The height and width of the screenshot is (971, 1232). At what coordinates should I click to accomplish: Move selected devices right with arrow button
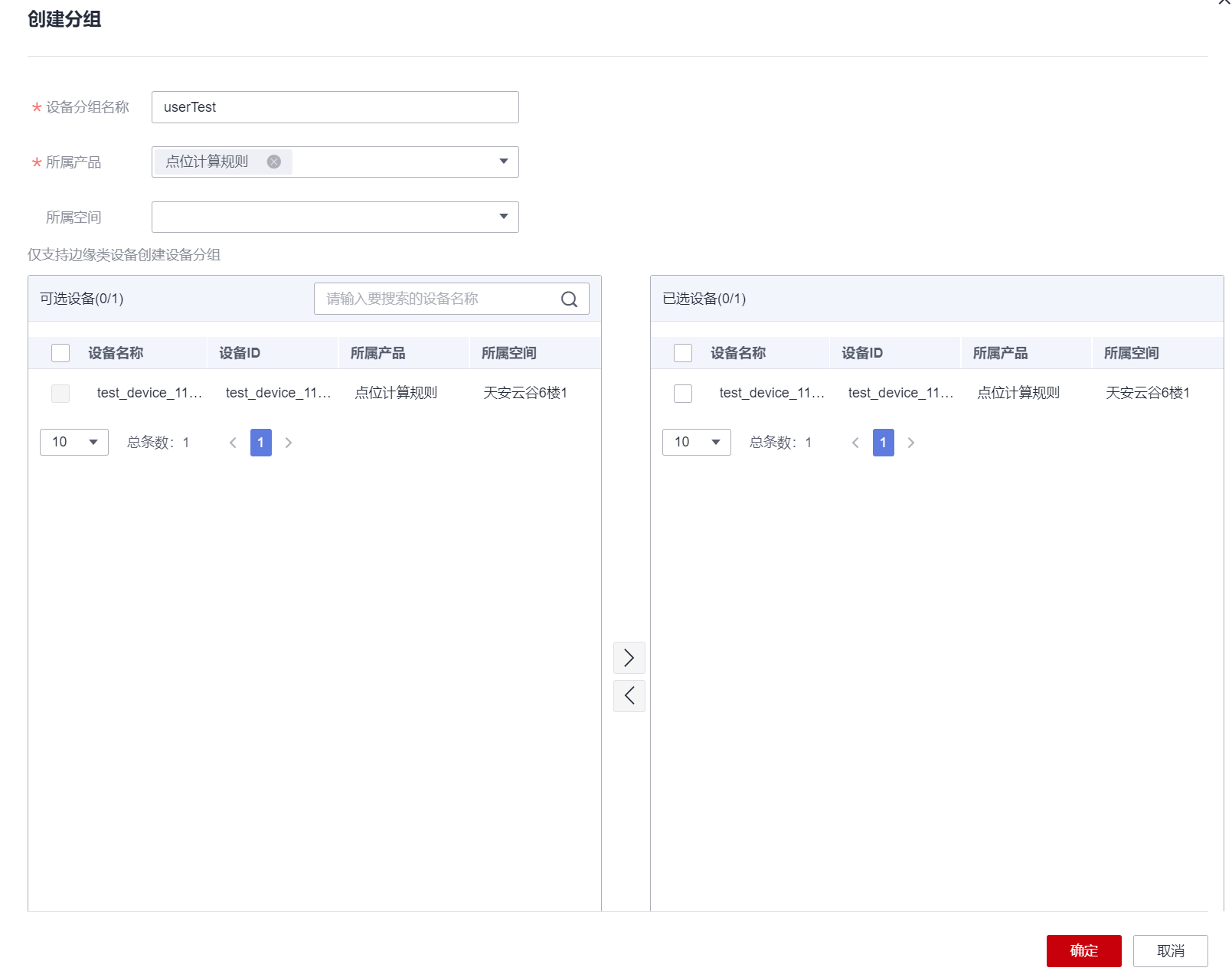coord(629,658)
